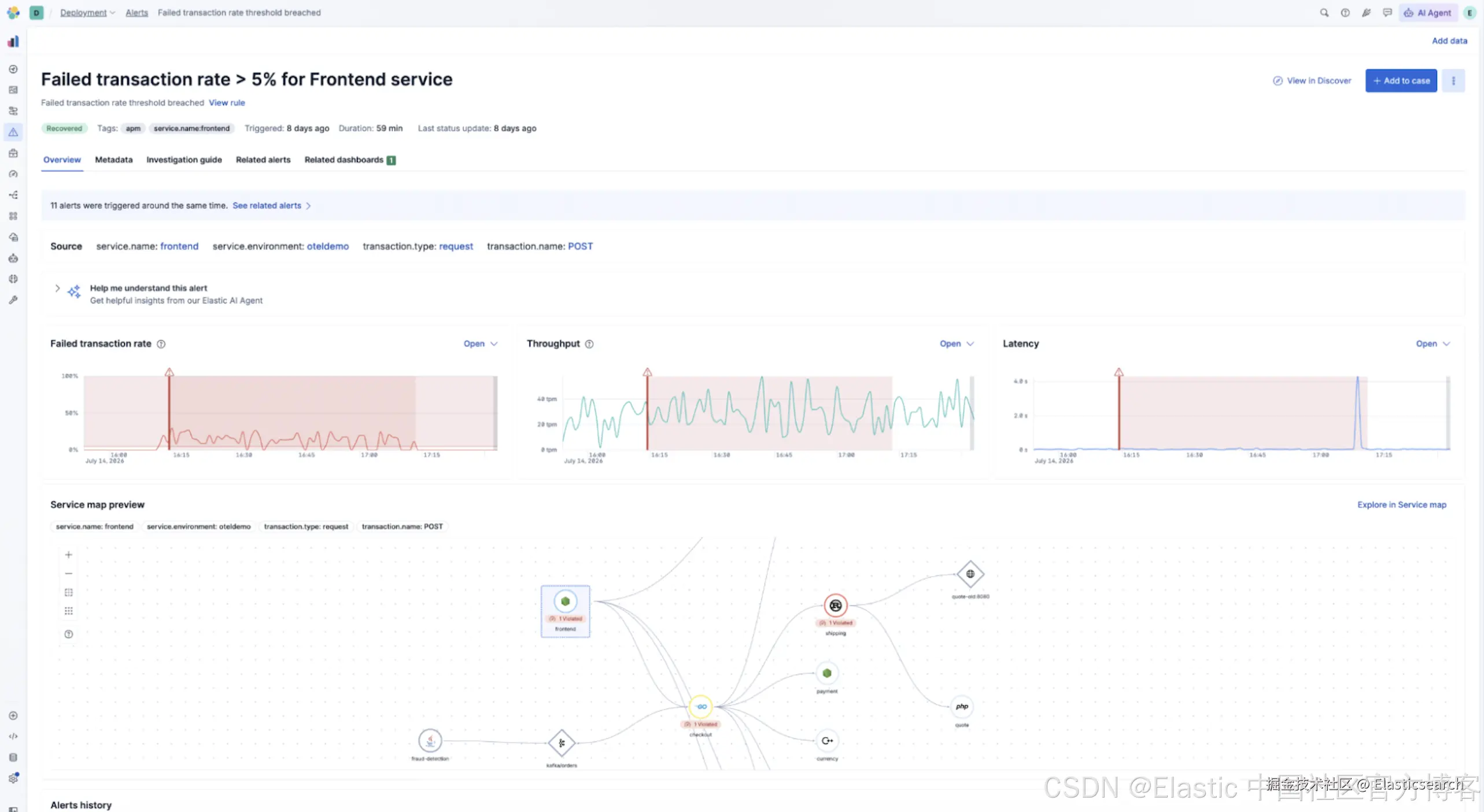Open Latency chart Open menu

point(1433,344)
